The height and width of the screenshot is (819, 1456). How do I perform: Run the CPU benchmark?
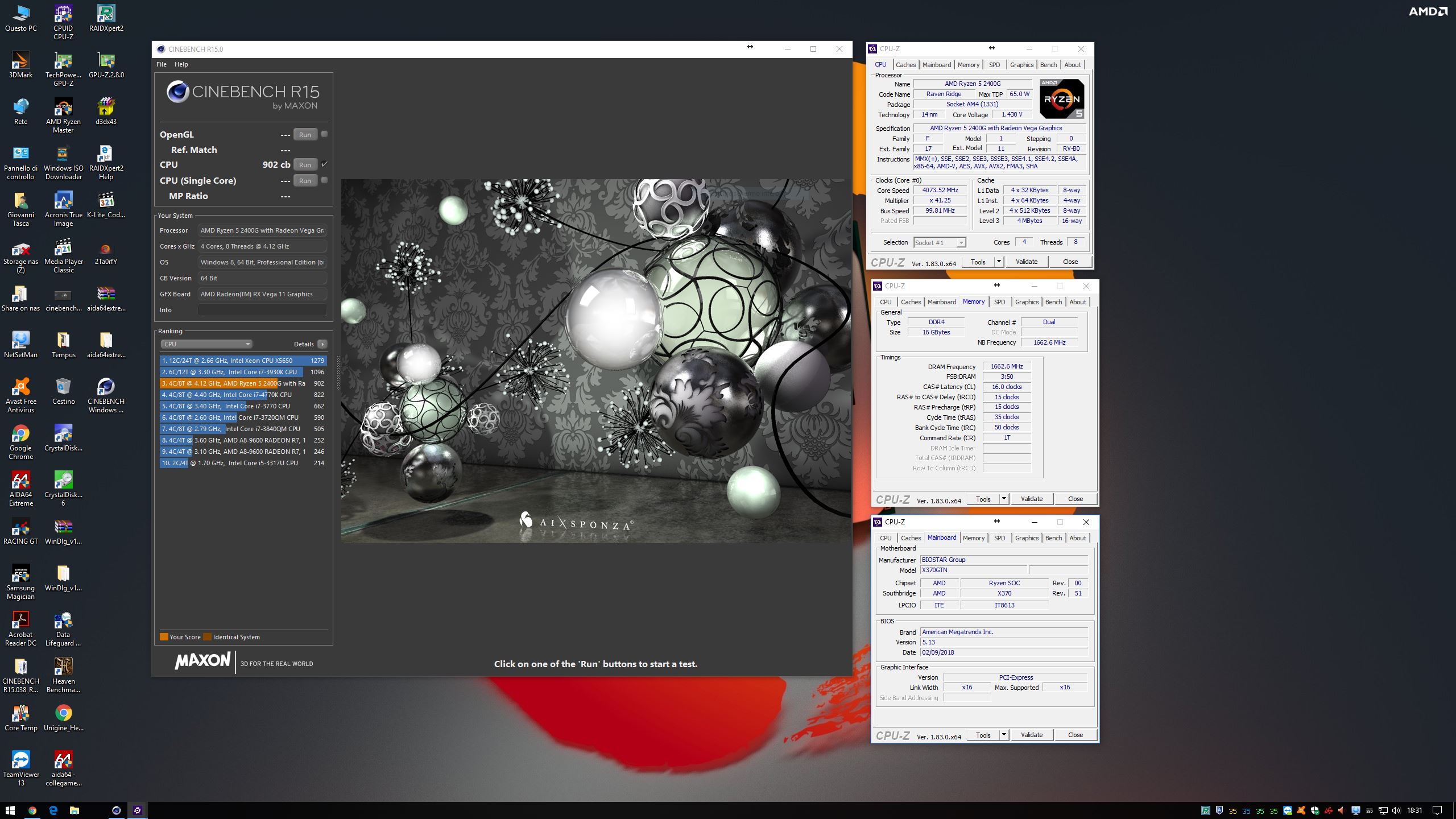tap(305, 165)
